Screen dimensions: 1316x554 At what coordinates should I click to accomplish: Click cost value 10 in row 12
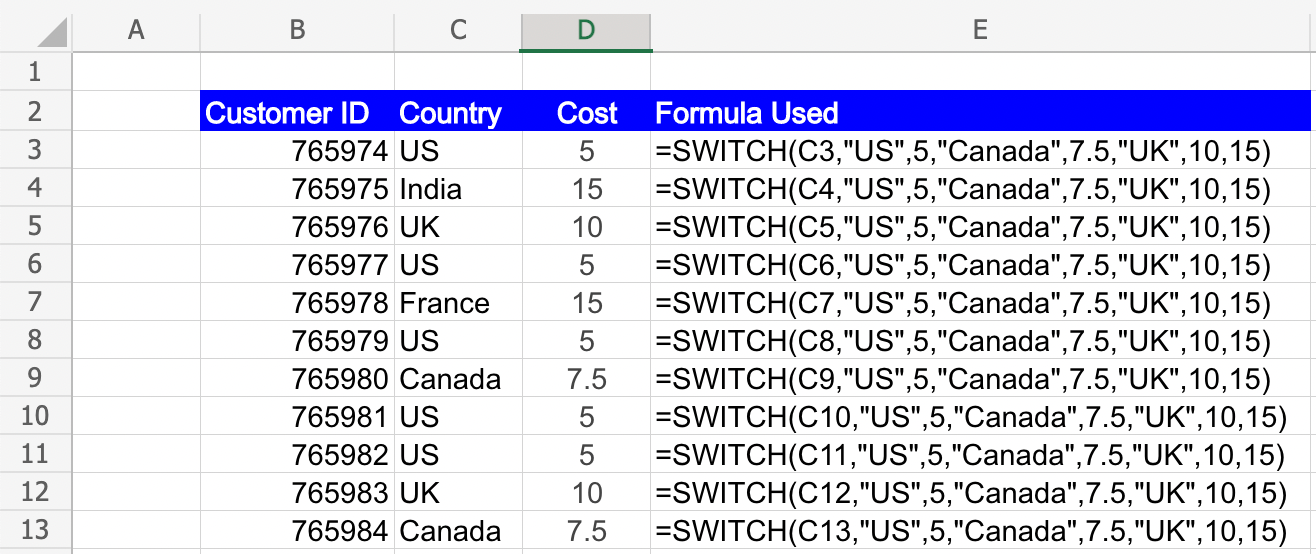click(x=586, y=492)
